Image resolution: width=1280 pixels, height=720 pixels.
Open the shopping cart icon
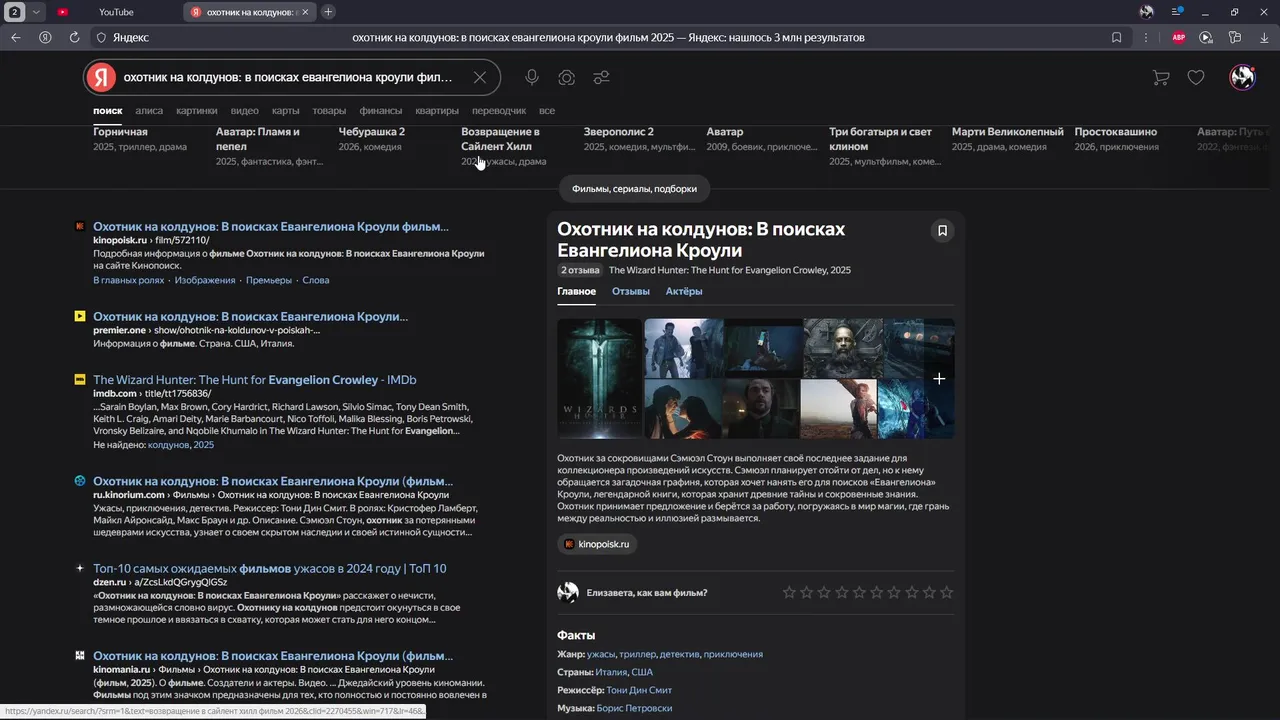point(1160,77)
